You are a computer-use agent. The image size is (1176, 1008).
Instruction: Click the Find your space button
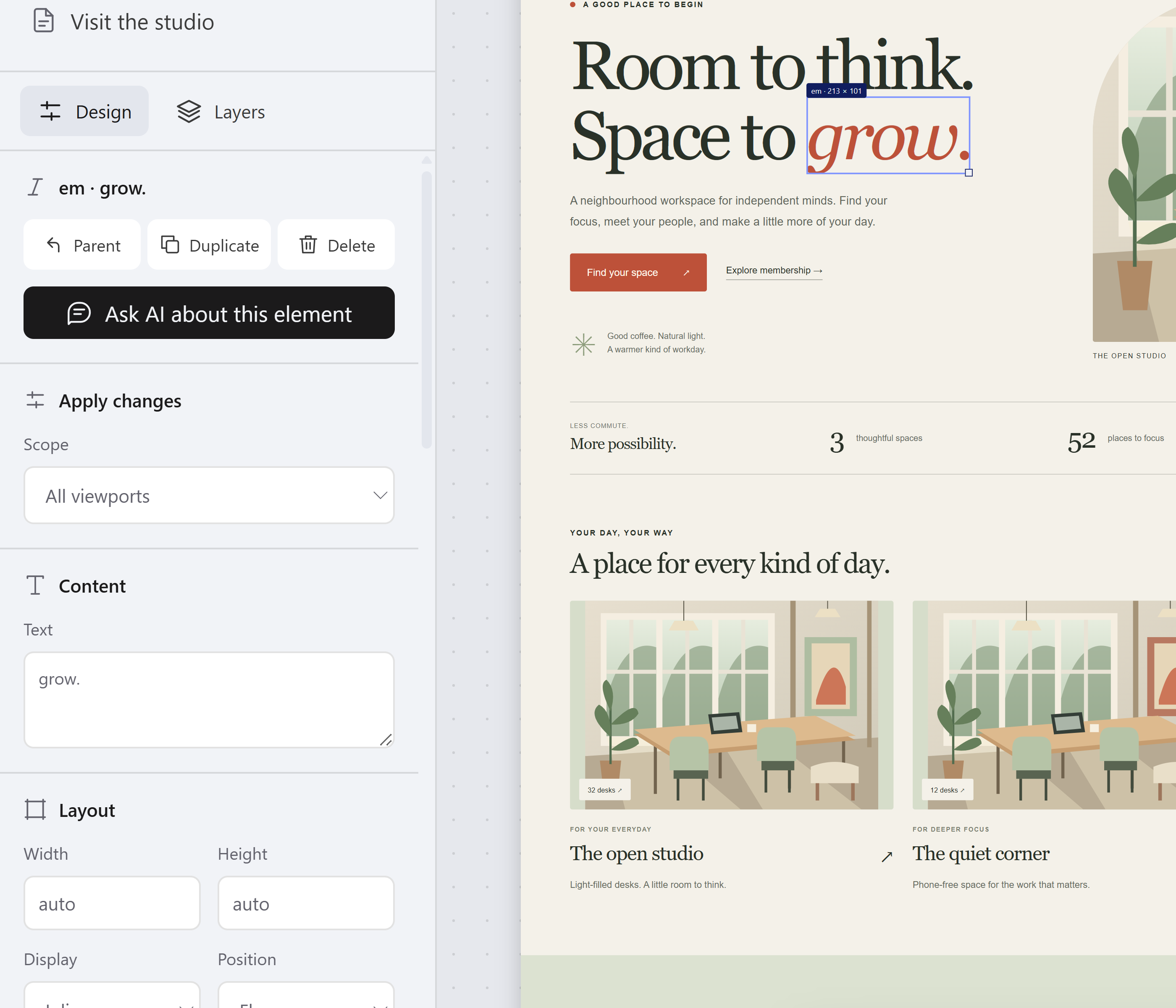tap(638, 273)
